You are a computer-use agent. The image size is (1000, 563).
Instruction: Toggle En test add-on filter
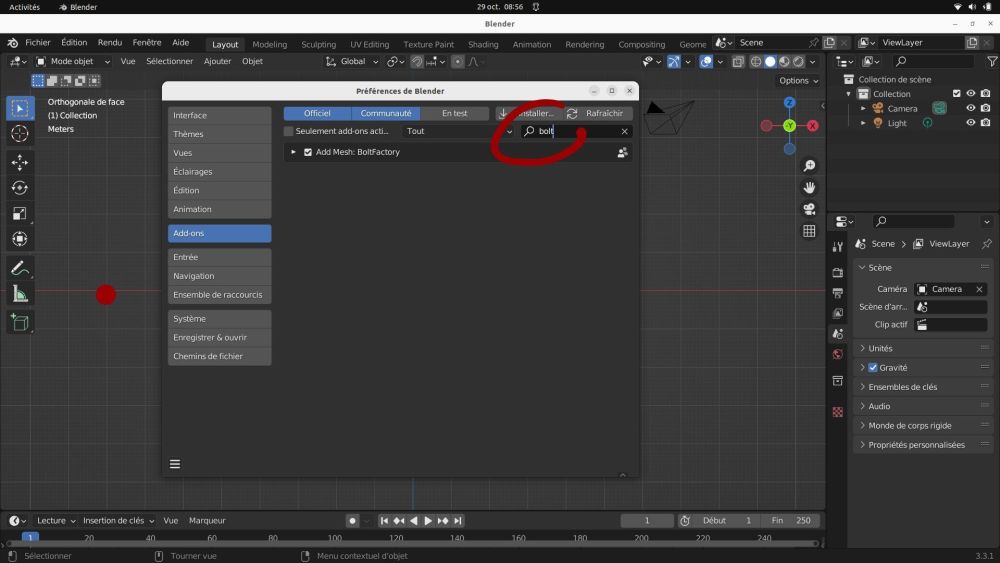(x=455, y=113)
